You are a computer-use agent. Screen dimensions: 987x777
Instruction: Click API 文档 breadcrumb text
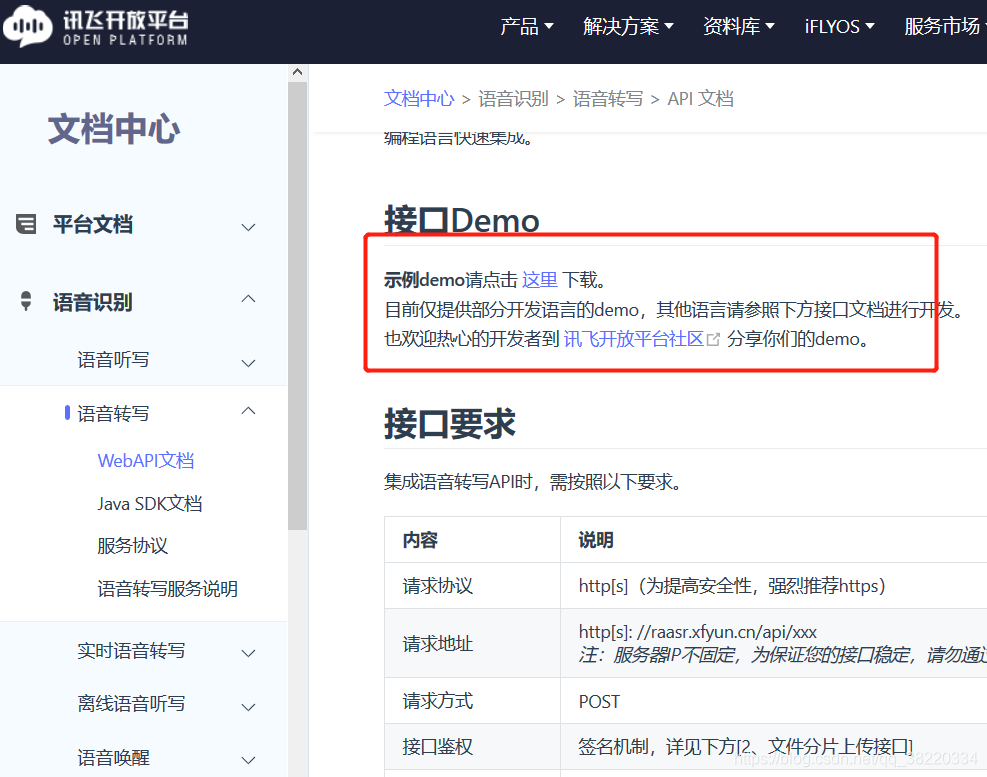pos(701,99)
